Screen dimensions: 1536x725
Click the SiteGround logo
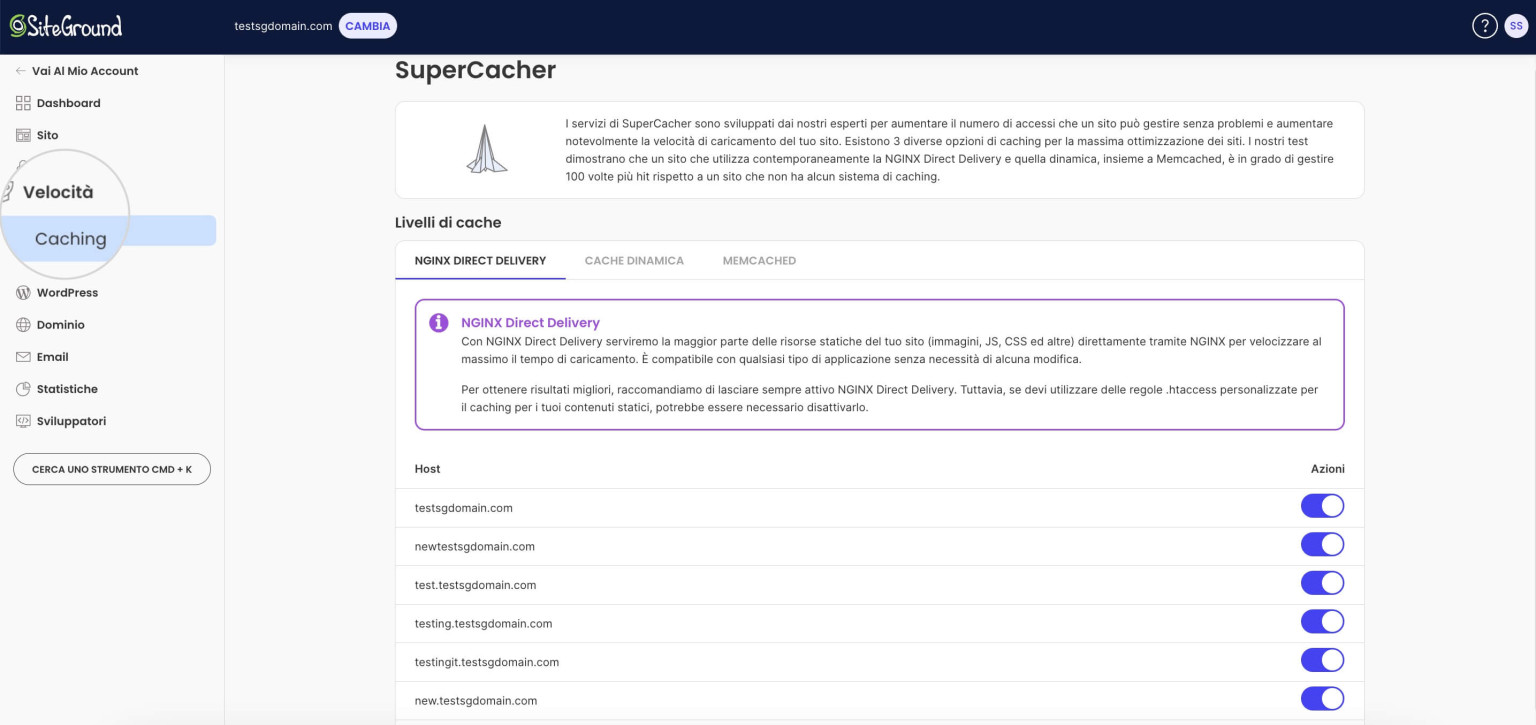[66, 26]
